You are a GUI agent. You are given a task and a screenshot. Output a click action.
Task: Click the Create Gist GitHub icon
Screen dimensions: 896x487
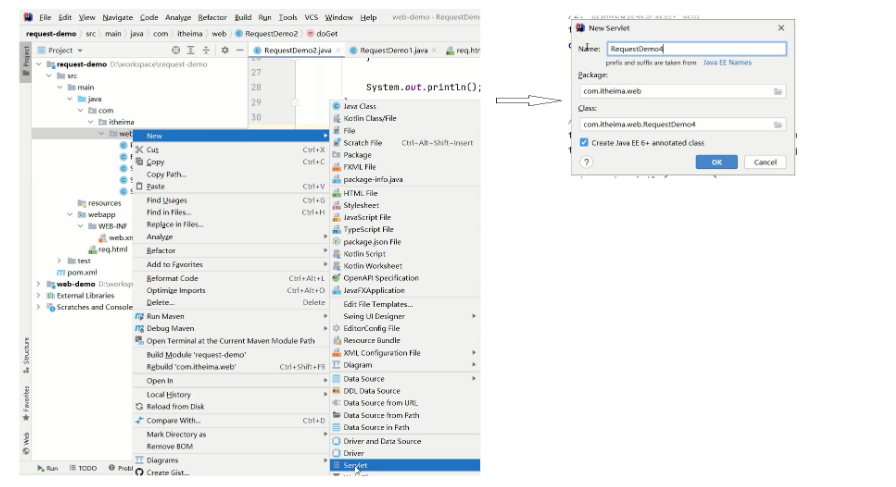139,472
